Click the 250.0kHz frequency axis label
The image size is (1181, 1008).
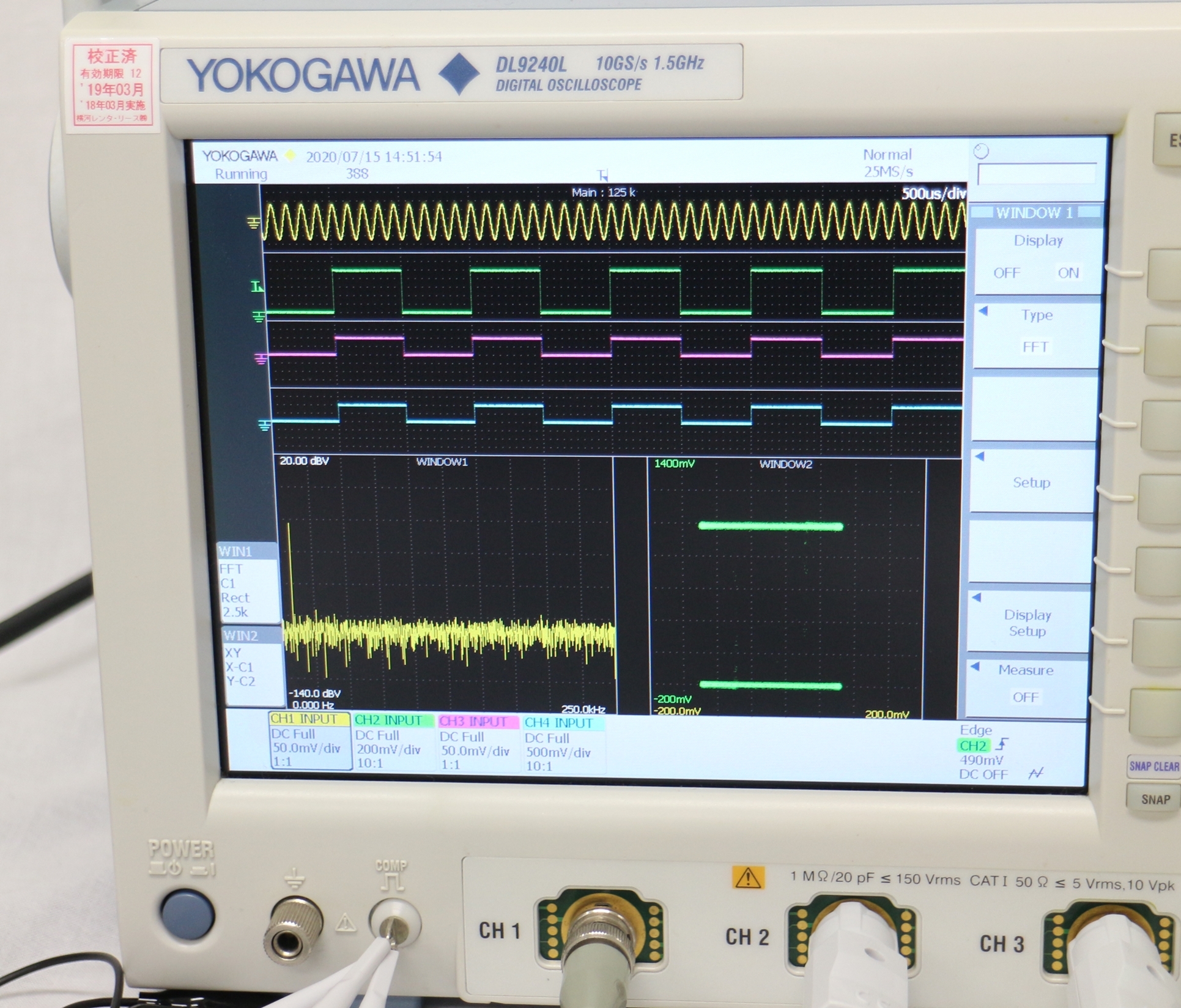pos(583,709)
